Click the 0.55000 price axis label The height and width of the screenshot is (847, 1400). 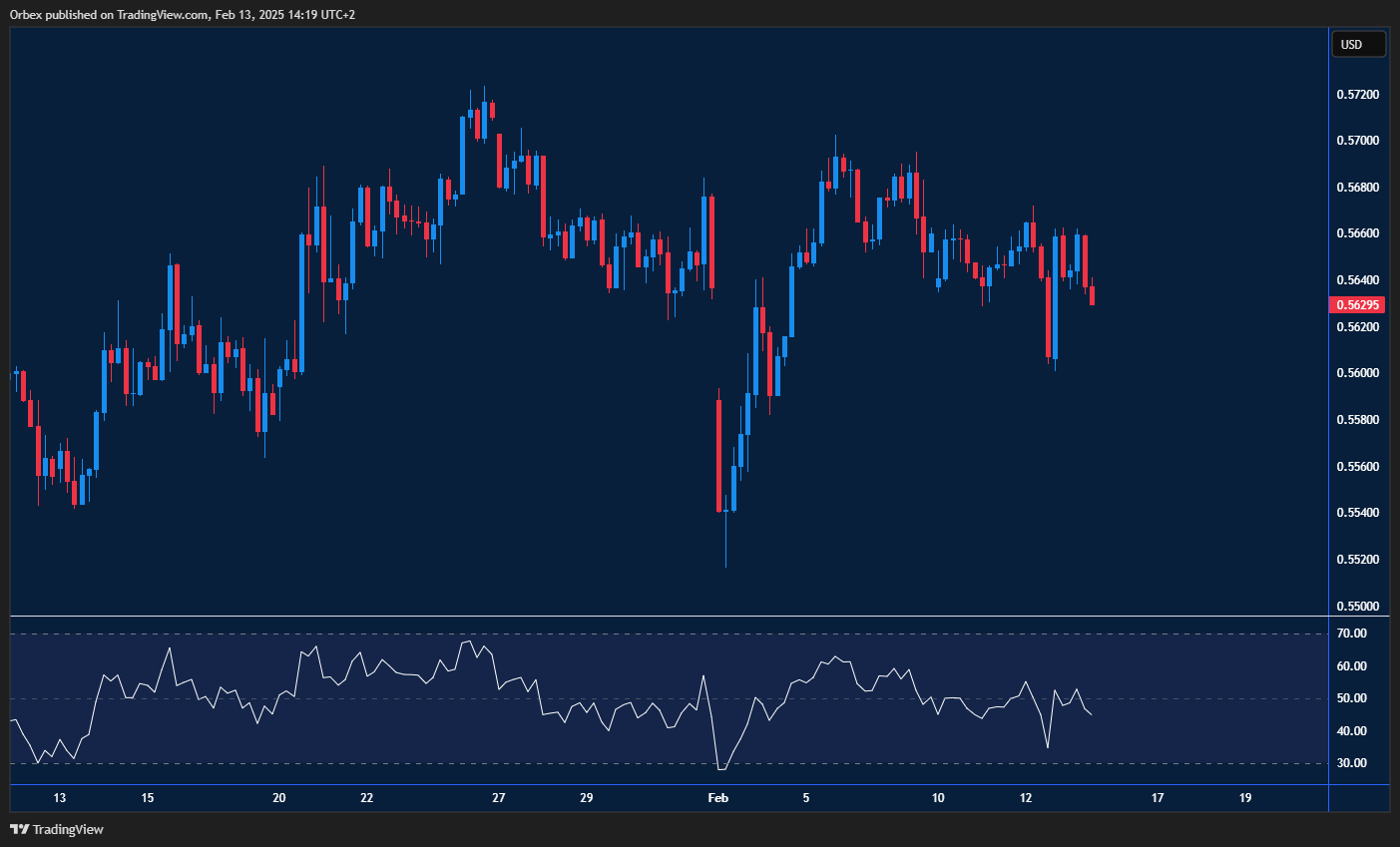(x=1357, y=607)
